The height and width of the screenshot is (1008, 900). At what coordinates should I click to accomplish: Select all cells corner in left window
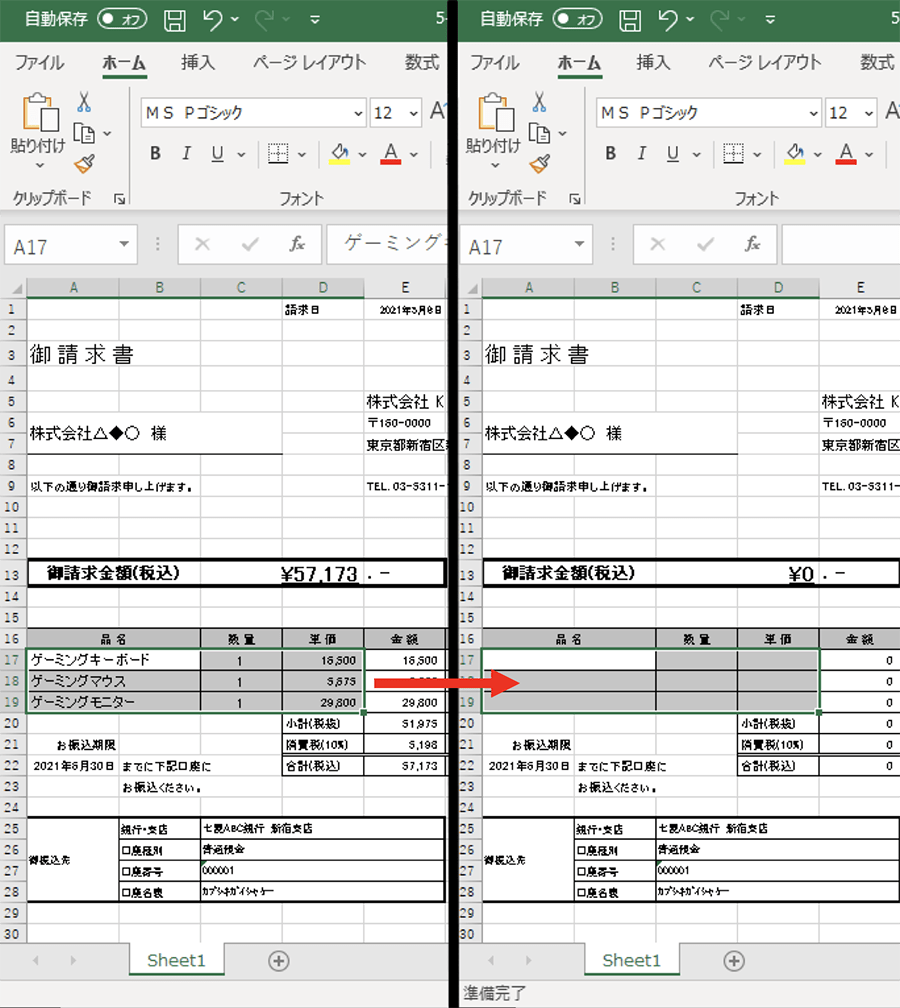[14, 288]
